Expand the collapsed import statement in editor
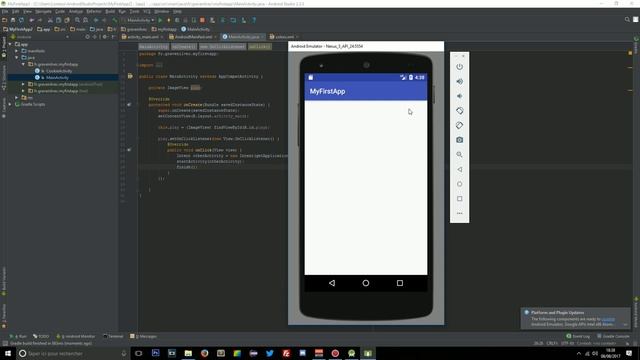 [x=159, y=65]
